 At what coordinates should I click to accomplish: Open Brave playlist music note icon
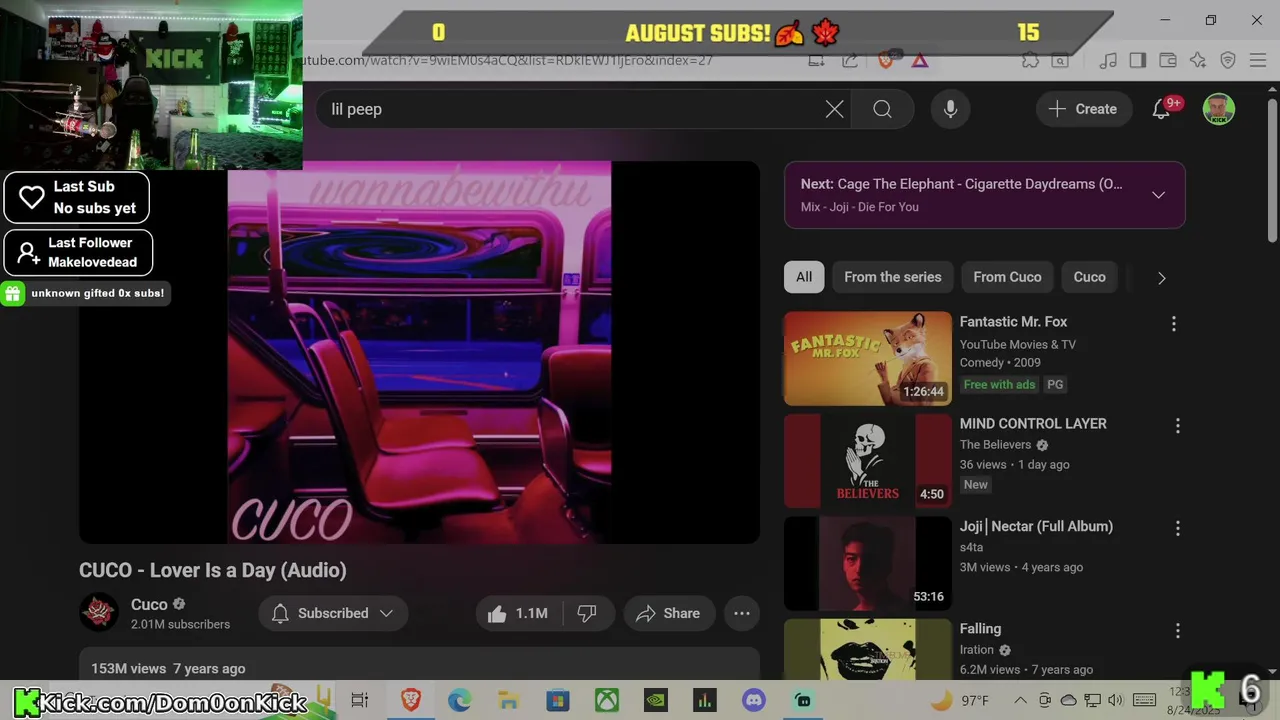1108,60
